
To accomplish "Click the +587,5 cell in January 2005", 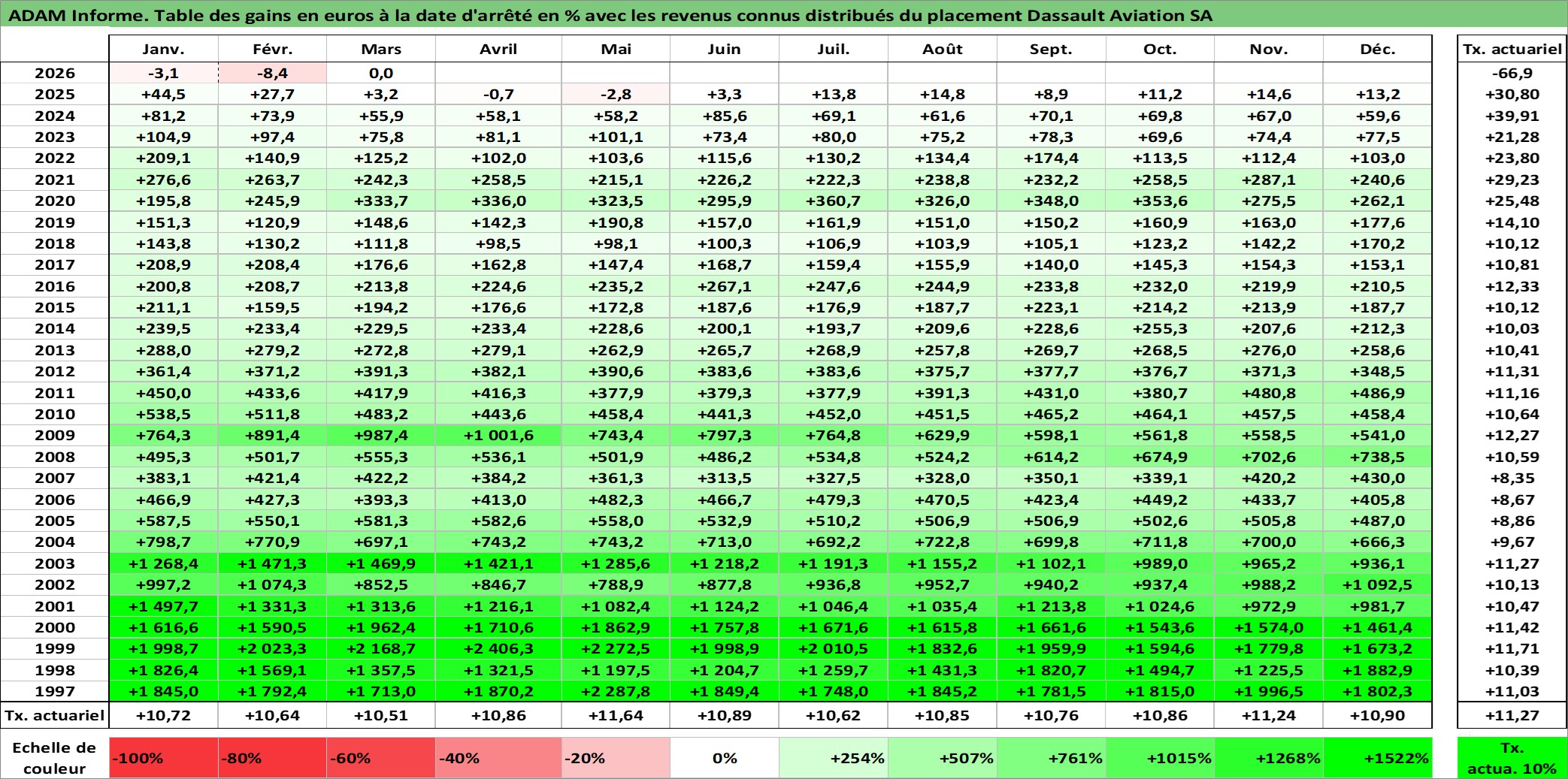I will (x=163, y=521).
